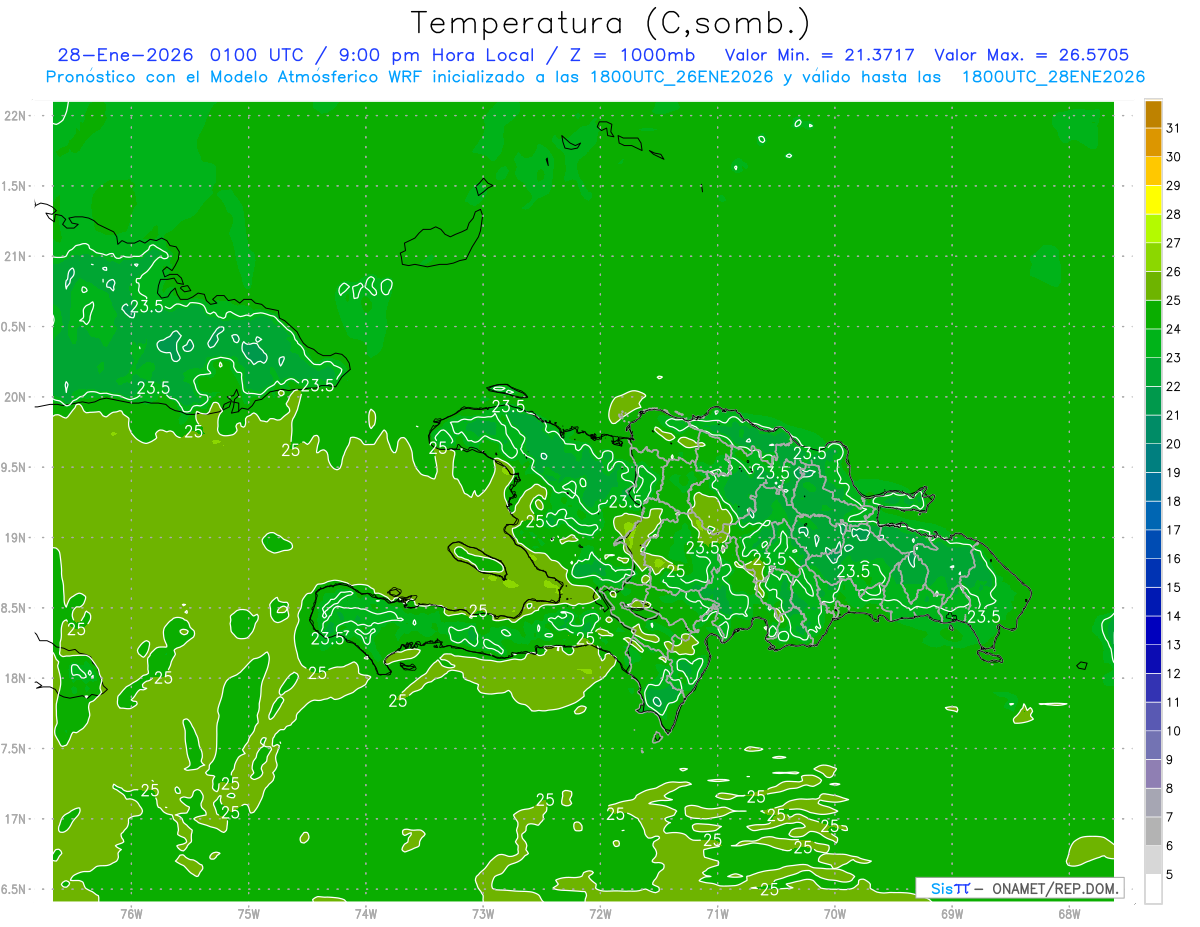Click the '75W' longitude axis label
Image resolution: width=1200 pixels, height=927 pixels.
(249, 913)
